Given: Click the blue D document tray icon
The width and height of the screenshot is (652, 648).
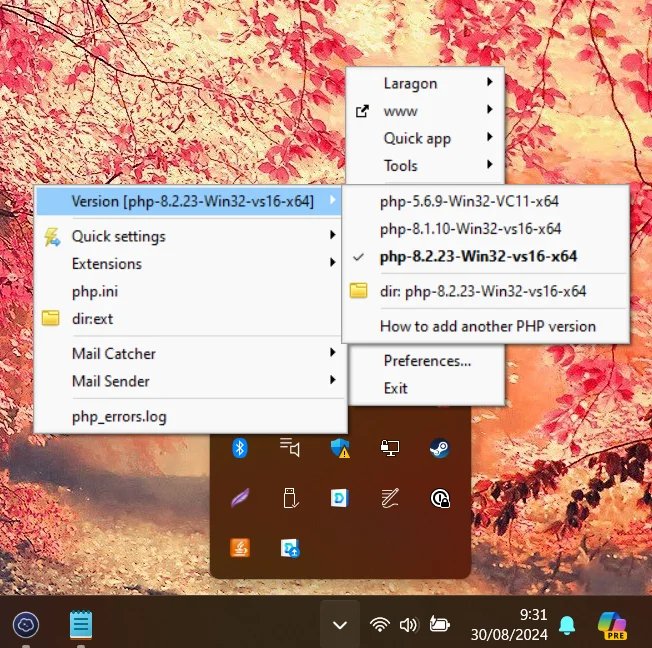Looking at the screenshot, I should [340, 498].
